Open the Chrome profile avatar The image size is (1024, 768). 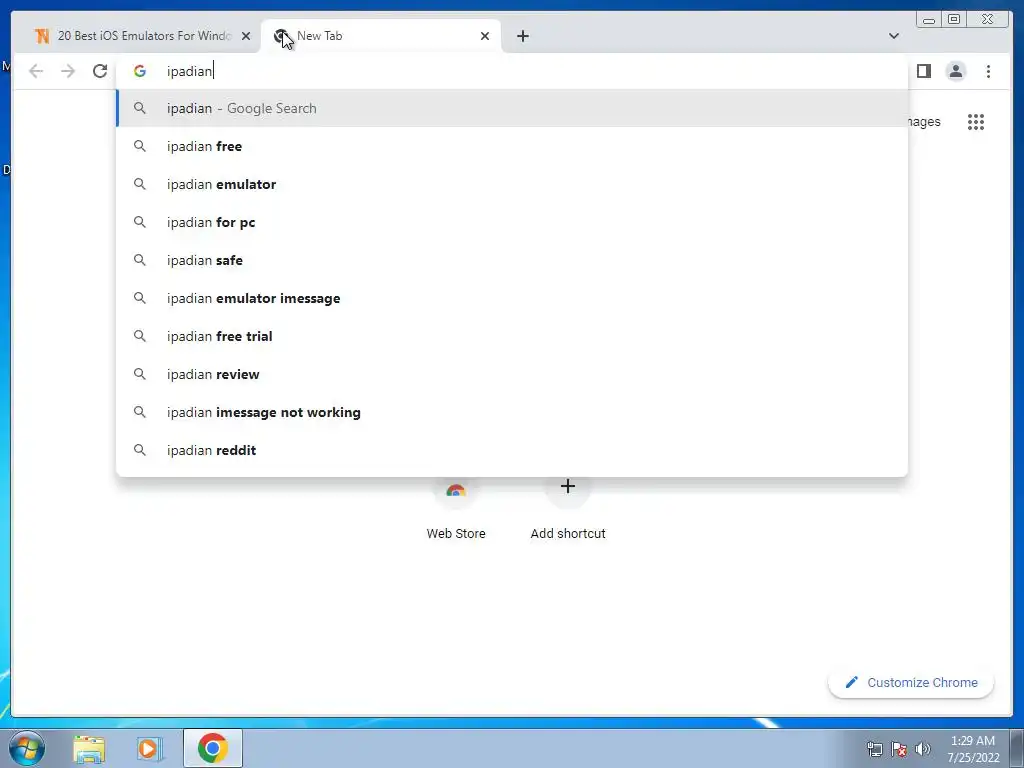point(955,71)
